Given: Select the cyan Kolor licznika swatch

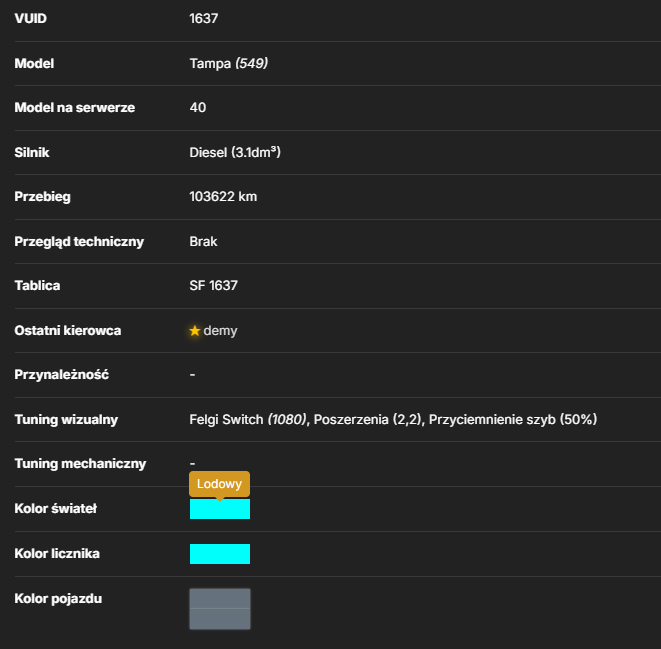Looking at the screenshot, I should (x=220, y=554).
